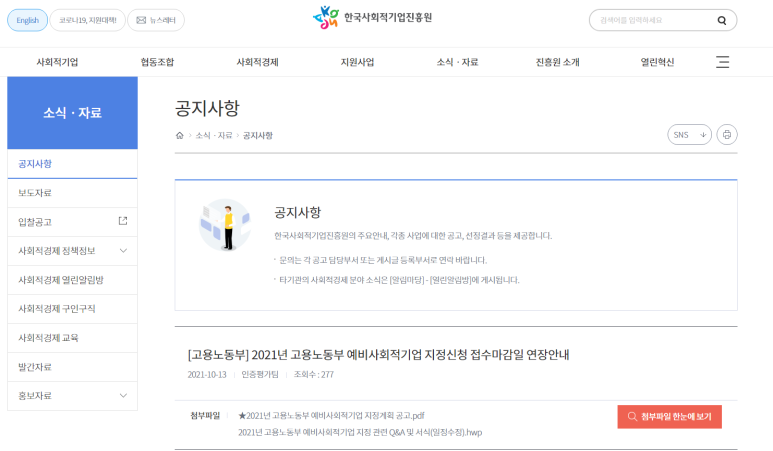This screenshot has height=451, width=773.
Task: Click the article title about 접수마감일 연장안내
Action: click(x=378, y=354)
